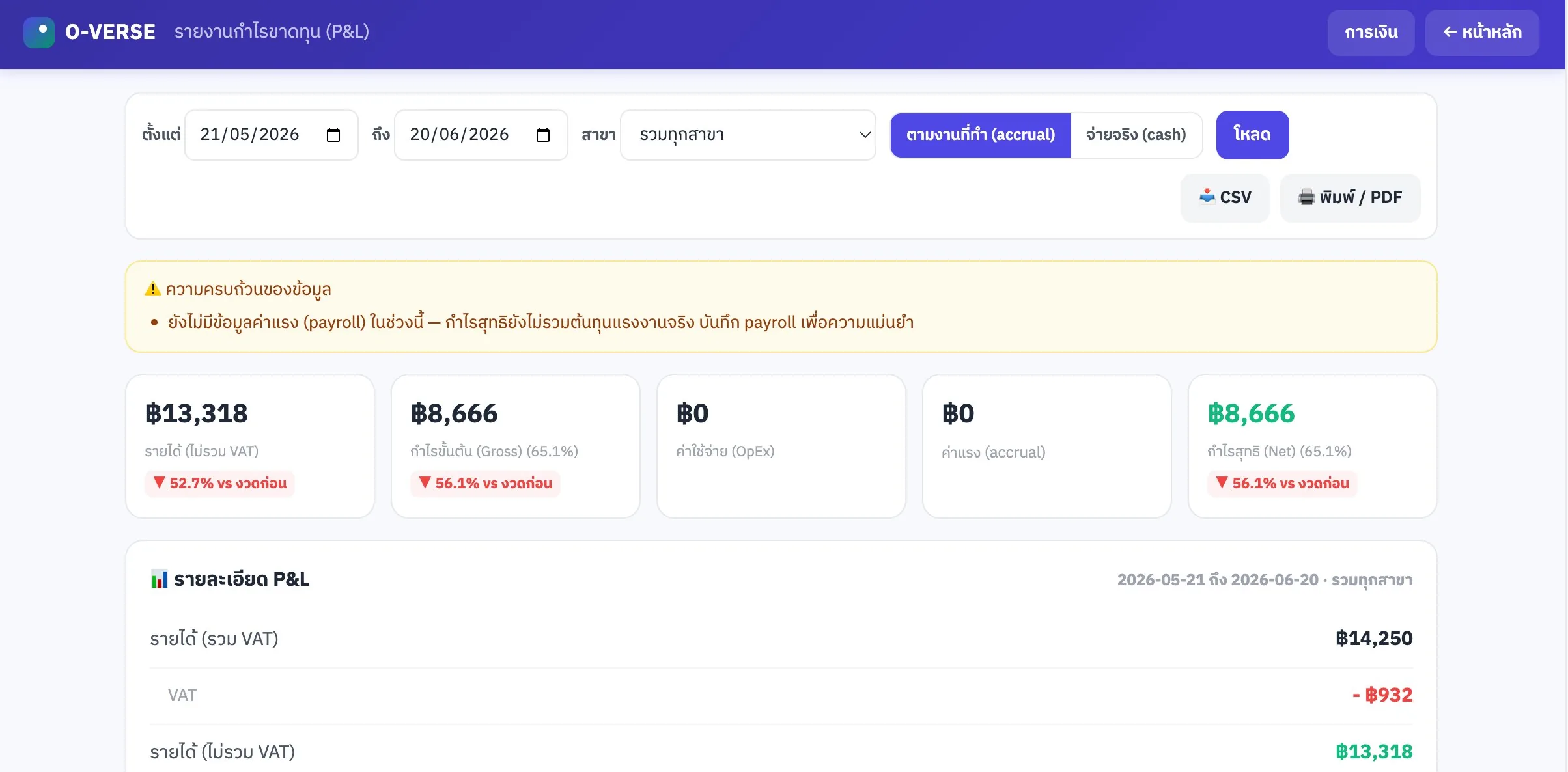Click กำไรขั้นต้น (Gross) (65.1%) label
Viewport: 1568px width, 772px height.
494,451
